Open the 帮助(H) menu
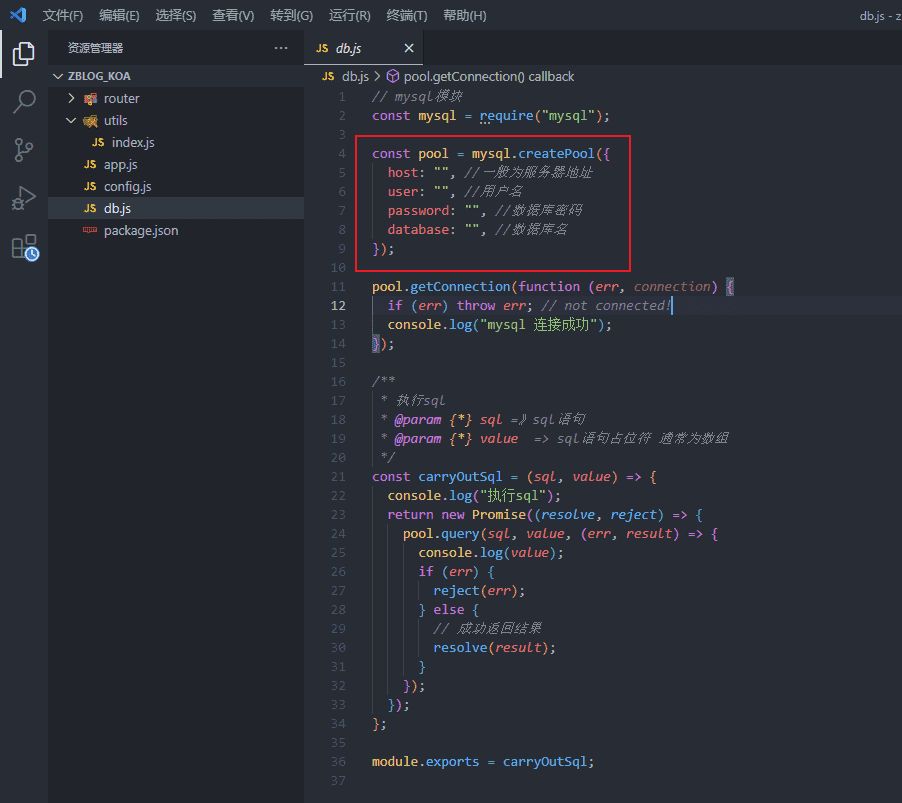The height and width of the screenshot is (803, 902). [x=465, y=16]
